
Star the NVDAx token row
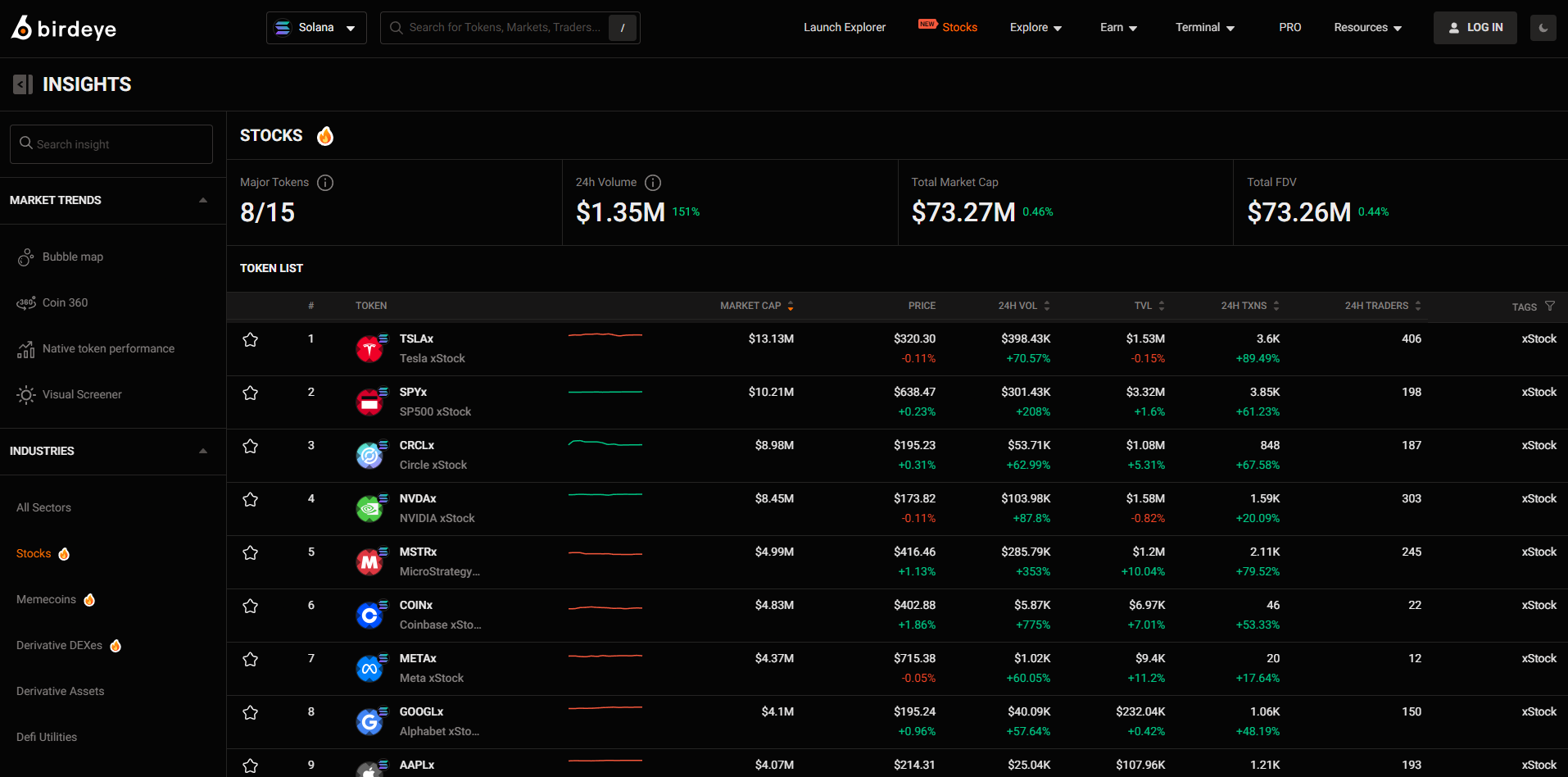(x=251, y=499)
